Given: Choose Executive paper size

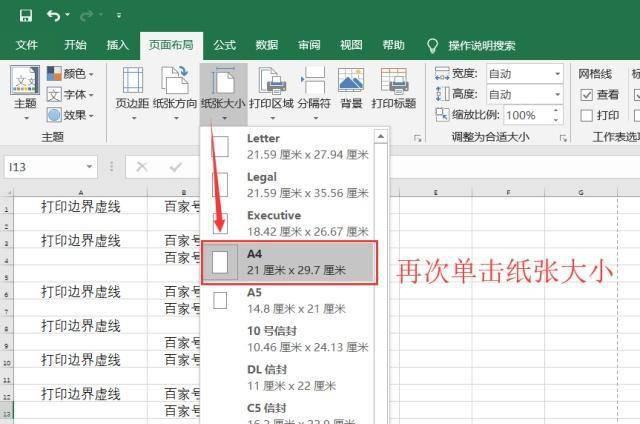Looking at the screenshot, I should [288, 223].
